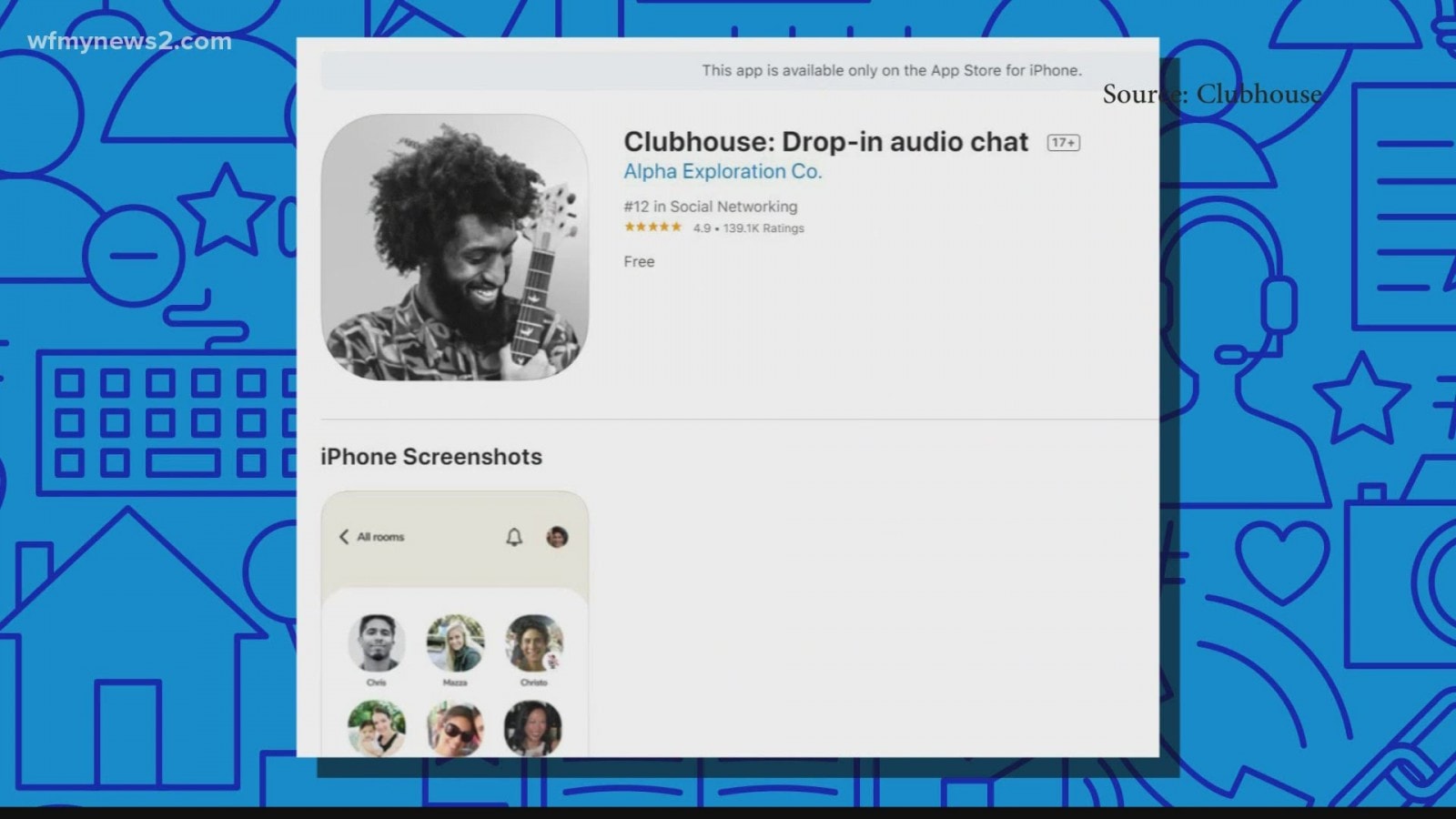1456x819 pixels.
Task: Click the App Store for iPhone availability banner
Action: (740, 70)
